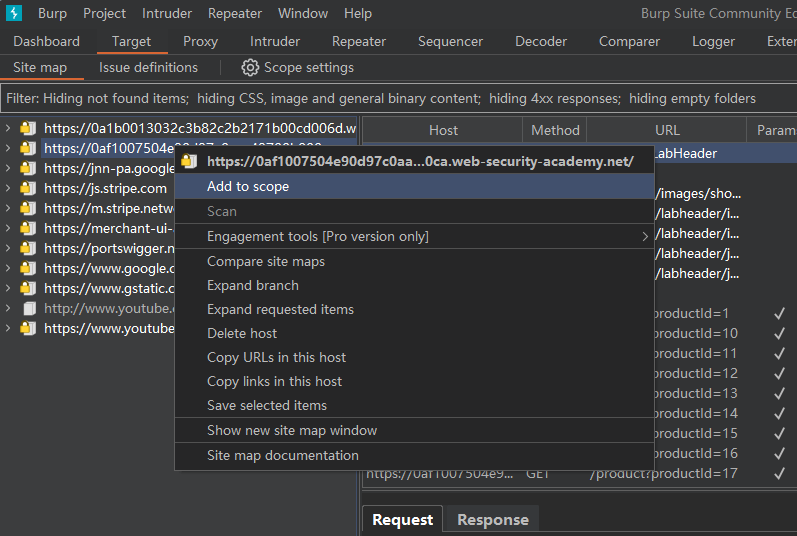
Task: Expand the 0af1007504e host node
Action: [8, 148]
